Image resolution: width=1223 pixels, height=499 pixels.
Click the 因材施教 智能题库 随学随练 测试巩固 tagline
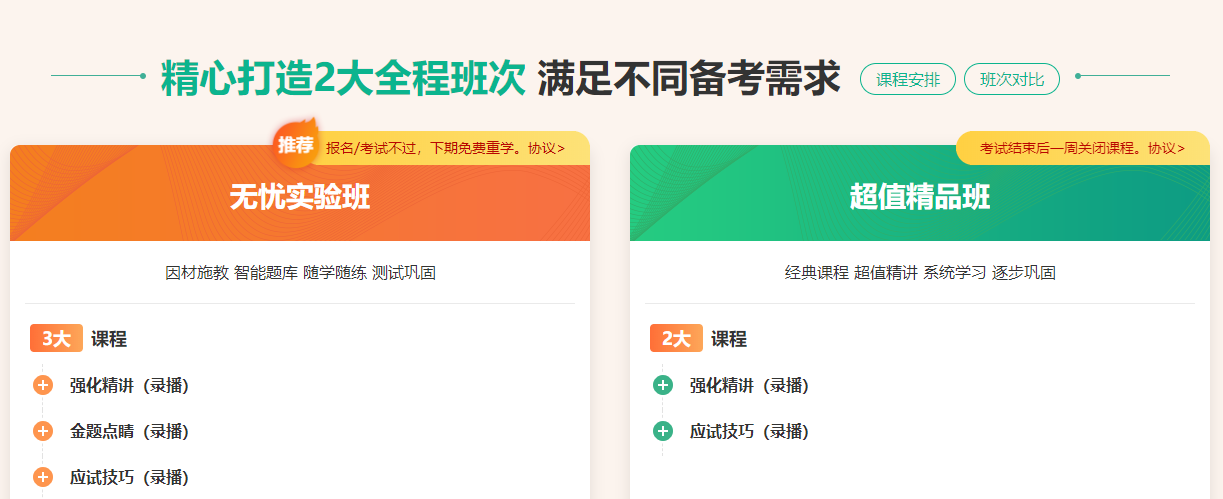(300, 273)
